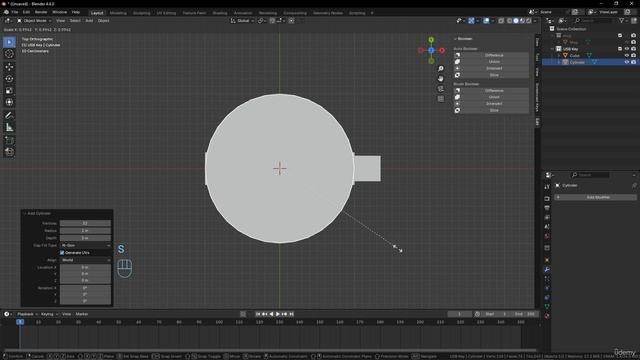Click the Blender logo menu icon
The width and height of the screenshot is (640, 360).
[x=6, y=12]
